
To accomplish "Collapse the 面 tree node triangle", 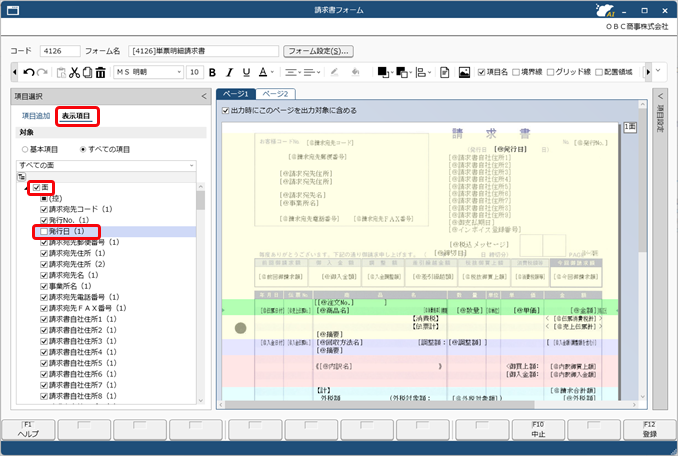I will (x=27, y=188).
